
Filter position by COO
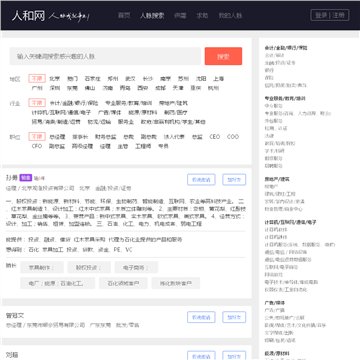click(x=233, y=137)
